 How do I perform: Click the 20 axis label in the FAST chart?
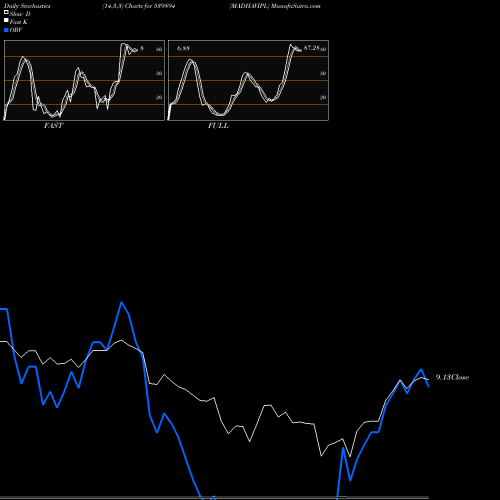(159, 97)
